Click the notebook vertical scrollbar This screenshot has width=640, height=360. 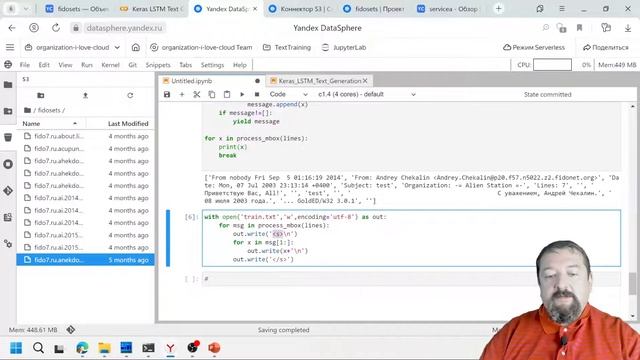(632, 283)
